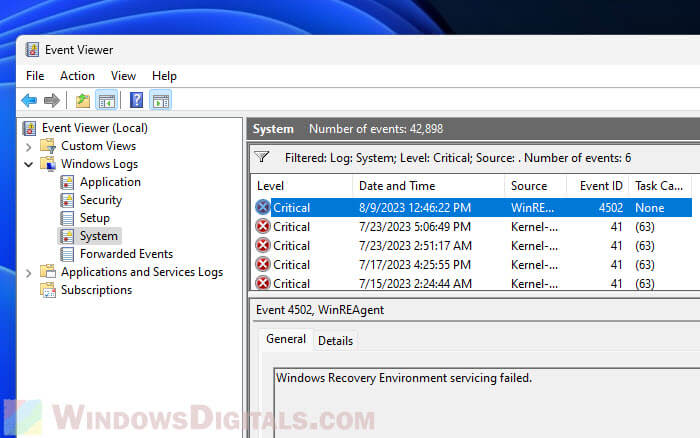Click the Setup log icon
Image resolution: width=700 pixels, height=438 pixels.
[x=67, y=218]
